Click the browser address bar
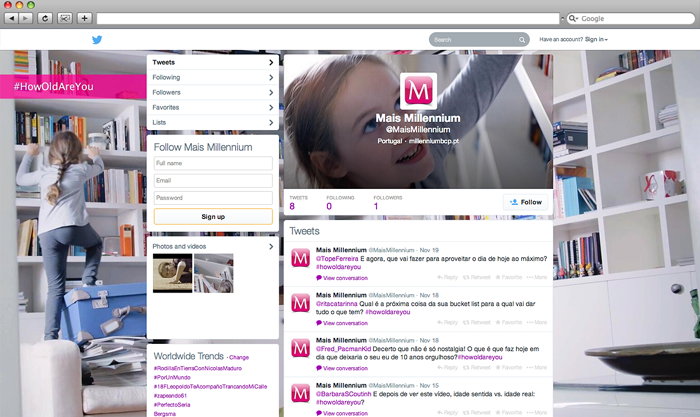Viewport: 700px width, 417px height. click(328, 18)
